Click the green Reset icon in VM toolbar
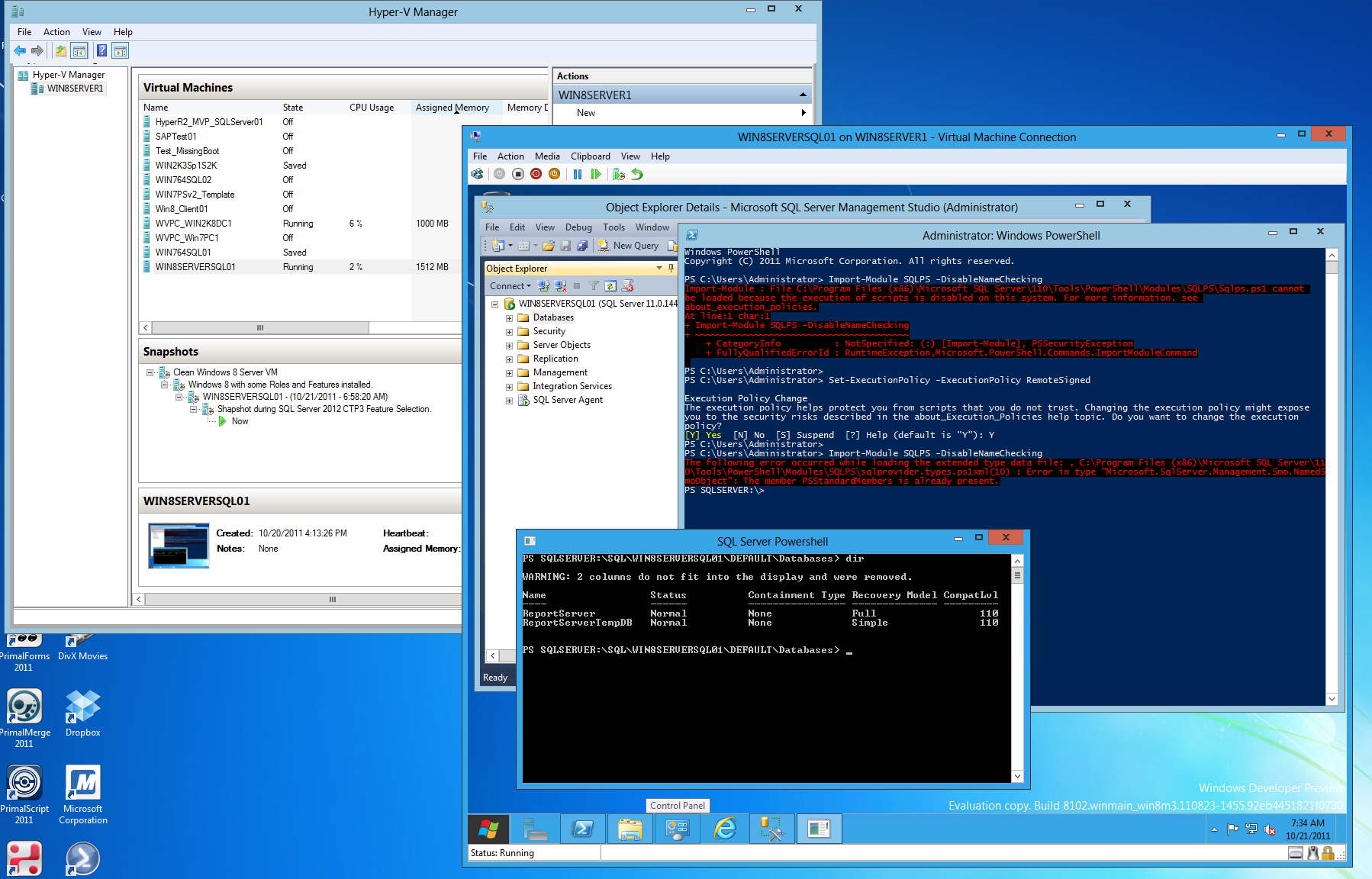The height and width of the screenshot is (879, 1372). pyautogui.click(x=596, y=174)
